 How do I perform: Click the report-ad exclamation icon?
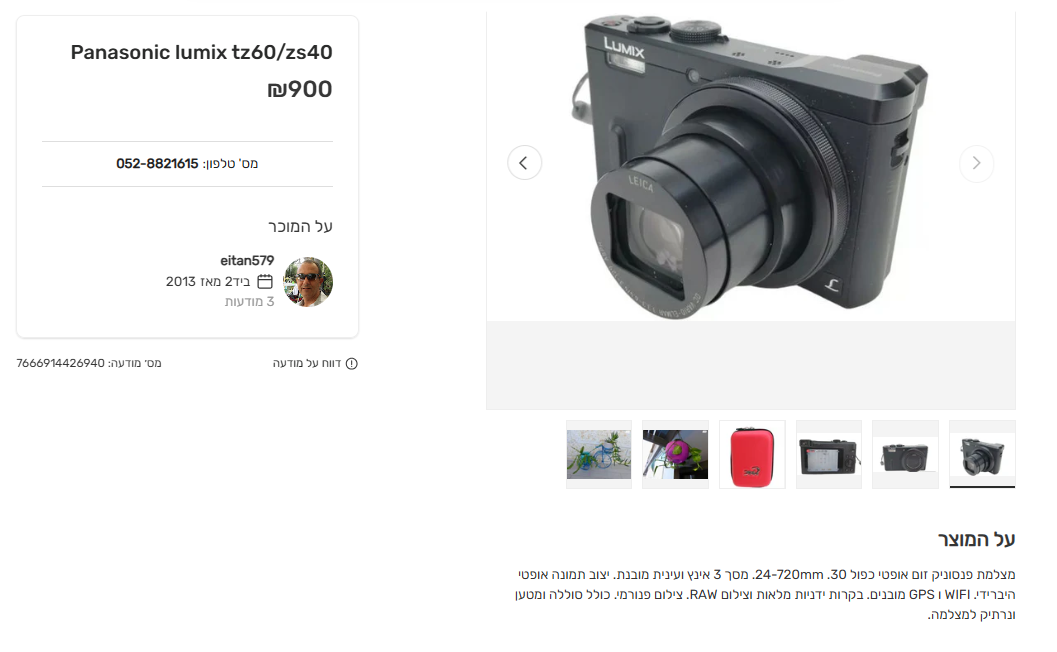tap(352, 363)
